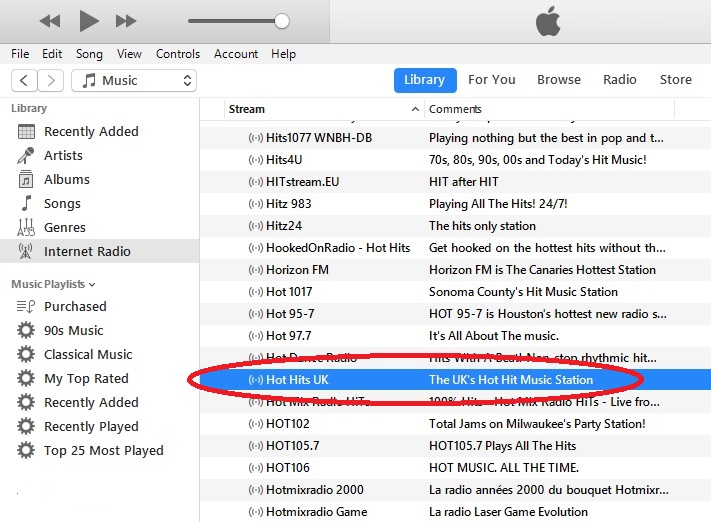This screenshot has height=522, width=711.
Task: Click comment 'The hits only station'
Action: click(x=482, y=226)
